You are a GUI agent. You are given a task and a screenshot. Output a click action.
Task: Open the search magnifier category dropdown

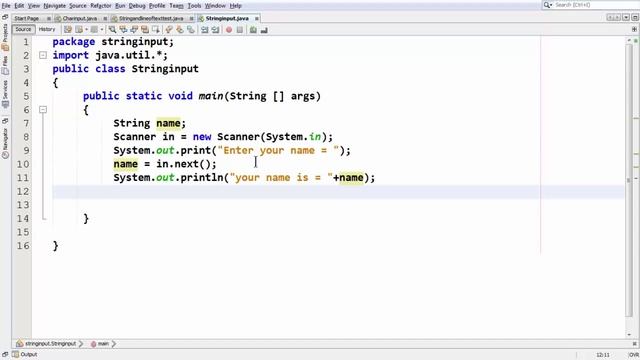548,5
